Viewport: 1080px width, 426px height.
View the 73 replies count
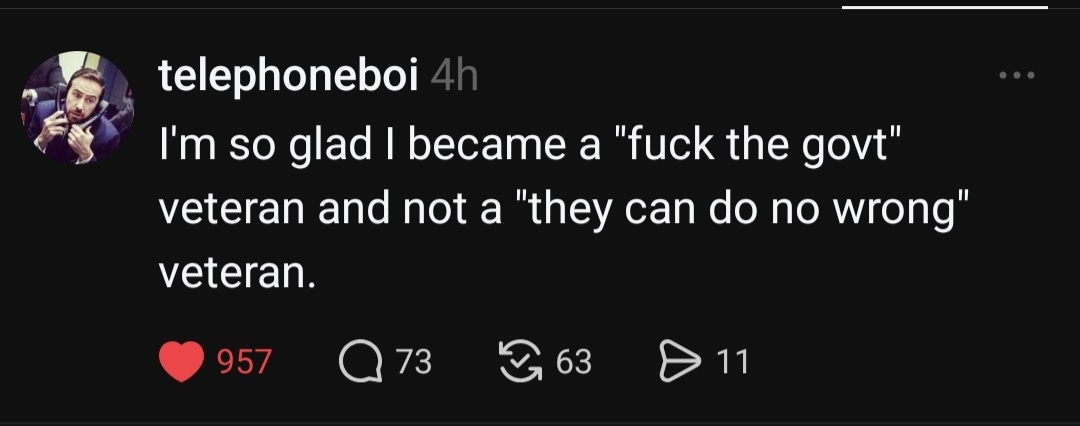(414, 362)
